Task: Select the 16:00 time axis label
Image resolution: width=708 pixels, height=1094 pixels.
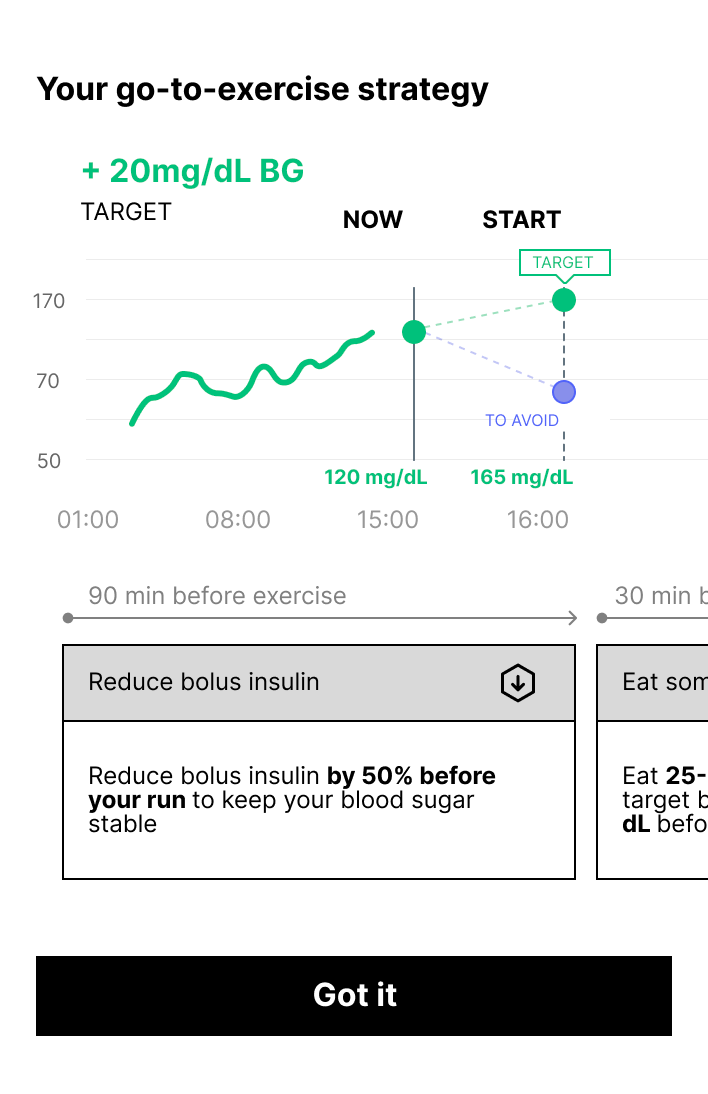Action: pyautogui.click(x=537, y=520)
